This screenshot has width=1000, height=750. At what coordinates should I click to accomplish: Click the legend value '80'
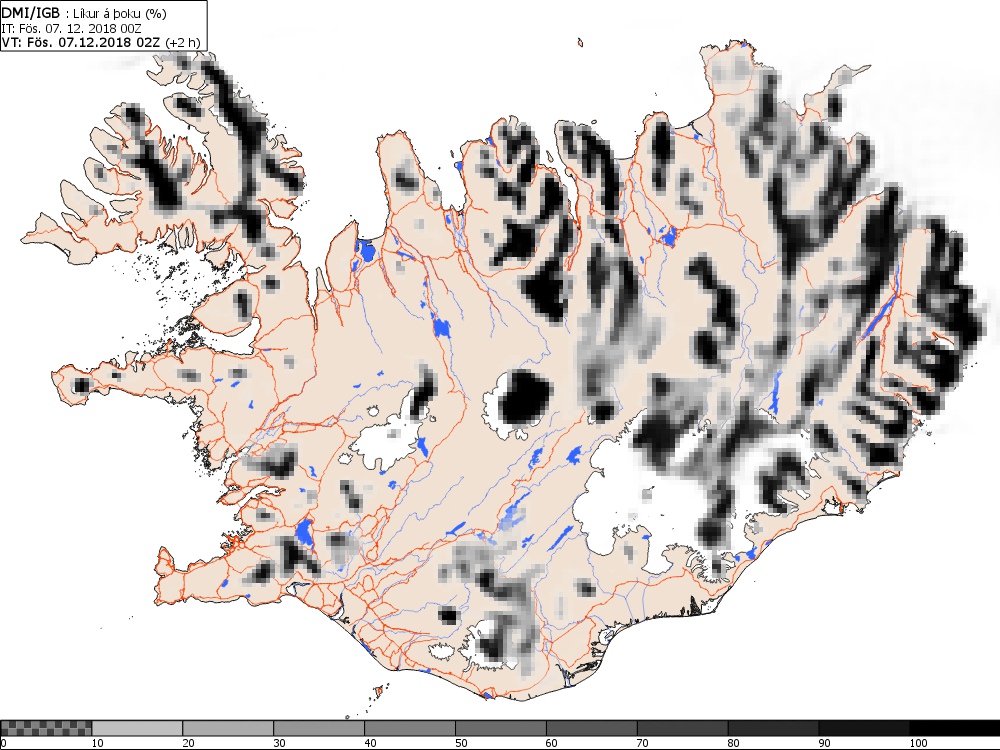pyautogui.click(x=734, y=743)
